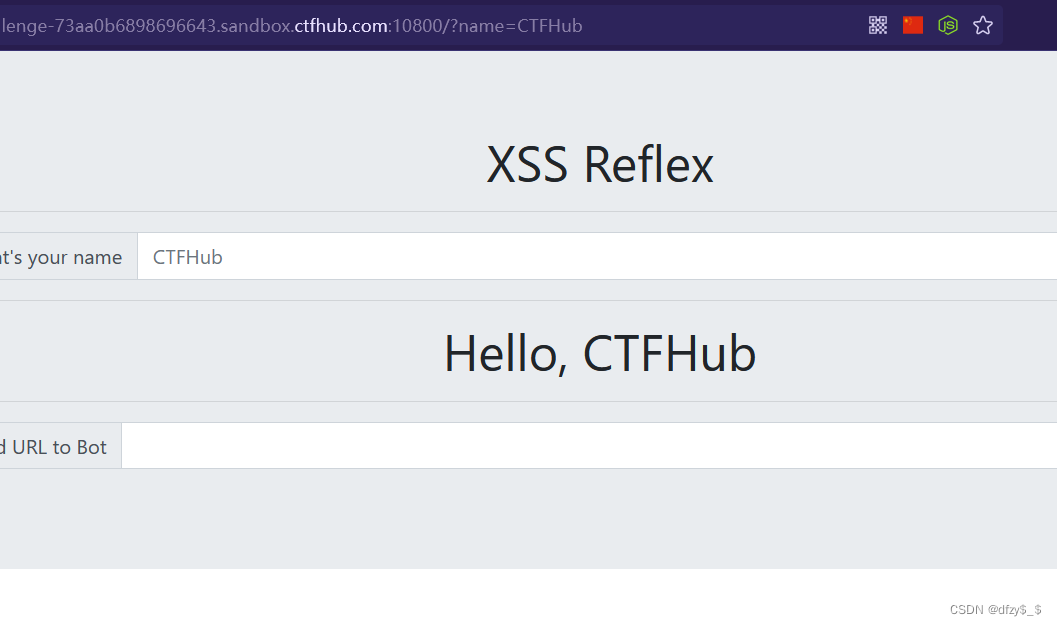The image size is (1057, 626).
Task: Focus the "What's your name" input field
Action: (400, 256)
